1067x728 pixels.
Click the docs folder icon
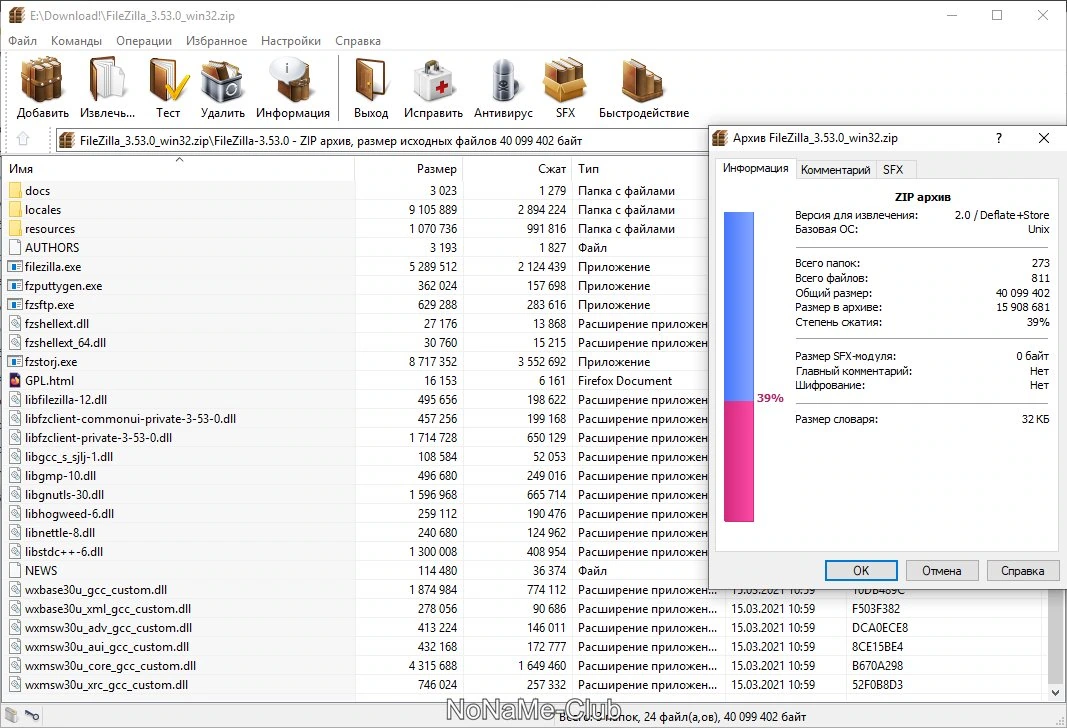pyautogui.click(x=16, y=191)
